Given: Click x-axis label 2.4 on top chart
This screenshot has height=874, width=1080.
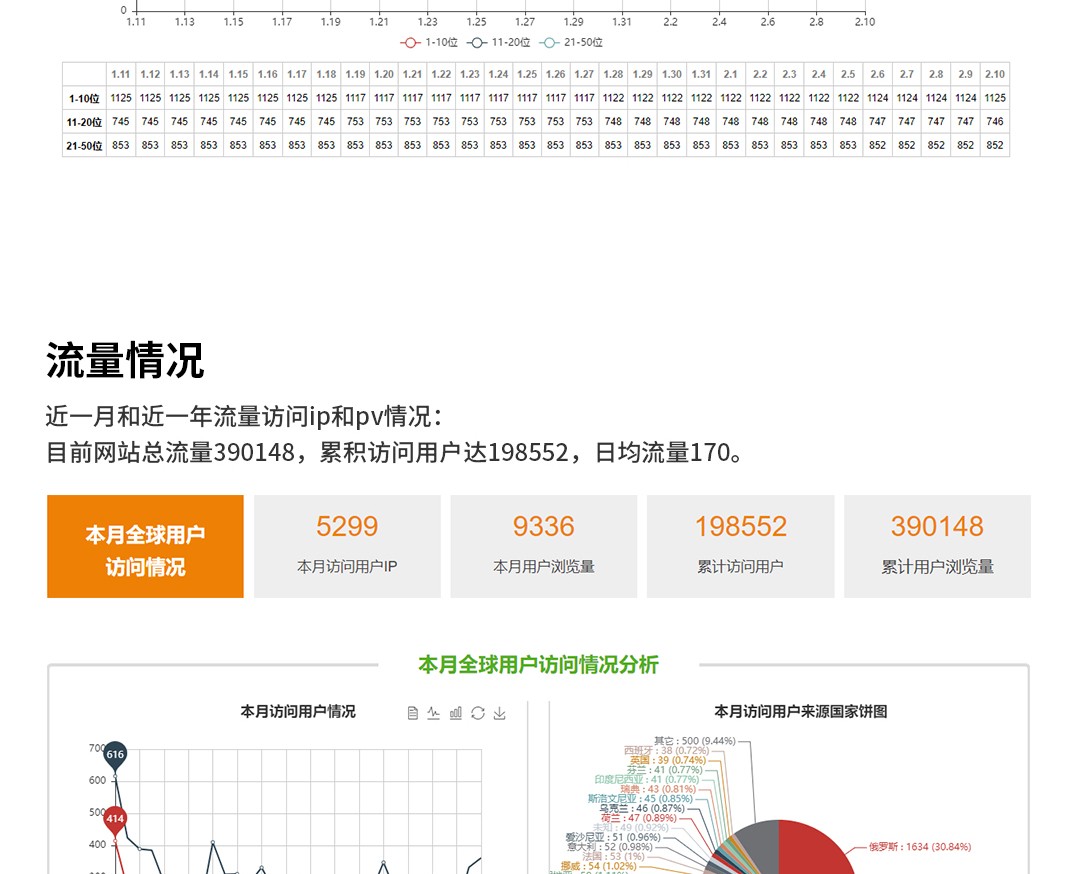Looking at the screenshot, I should click(x=719, y=22).
